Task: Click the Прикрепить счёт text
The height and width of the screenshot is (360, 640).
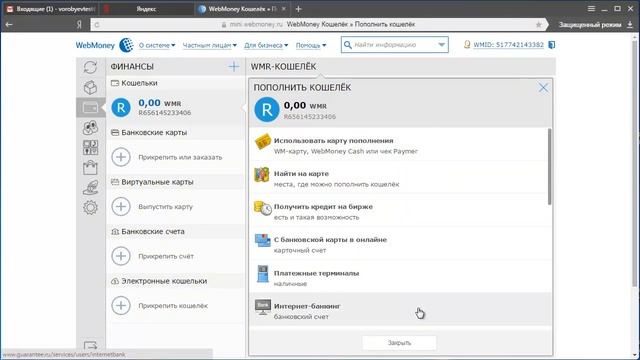Action: (x=166, y=256)
